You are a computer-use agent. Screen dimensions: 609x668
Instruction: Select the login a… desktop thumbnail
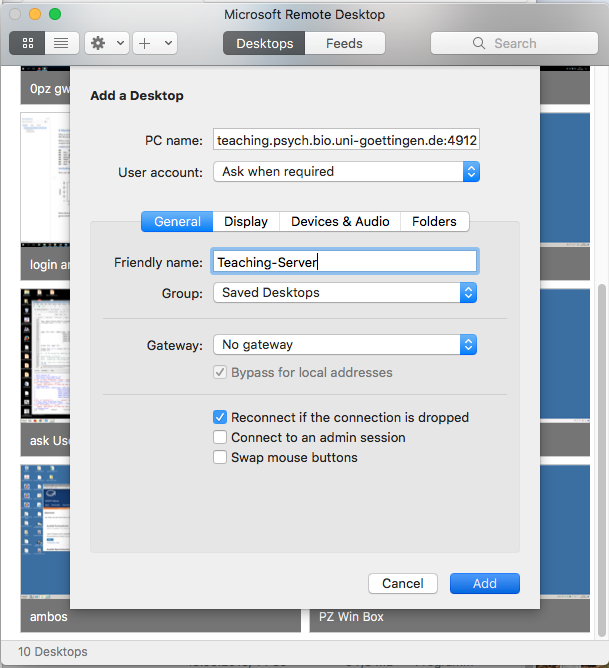tap(45, 178)
